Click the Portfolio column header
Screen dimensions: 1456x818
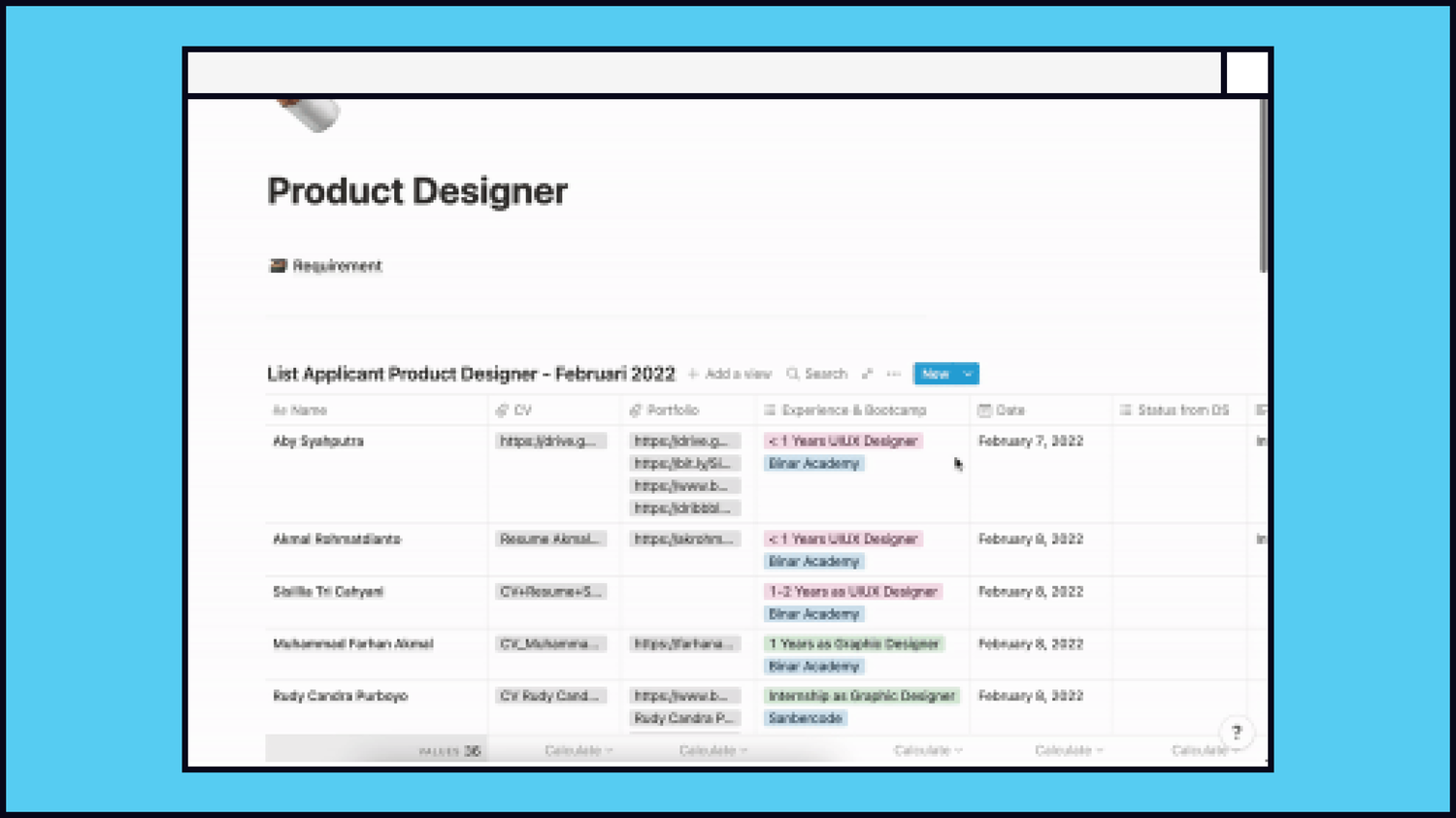(688, 410)
